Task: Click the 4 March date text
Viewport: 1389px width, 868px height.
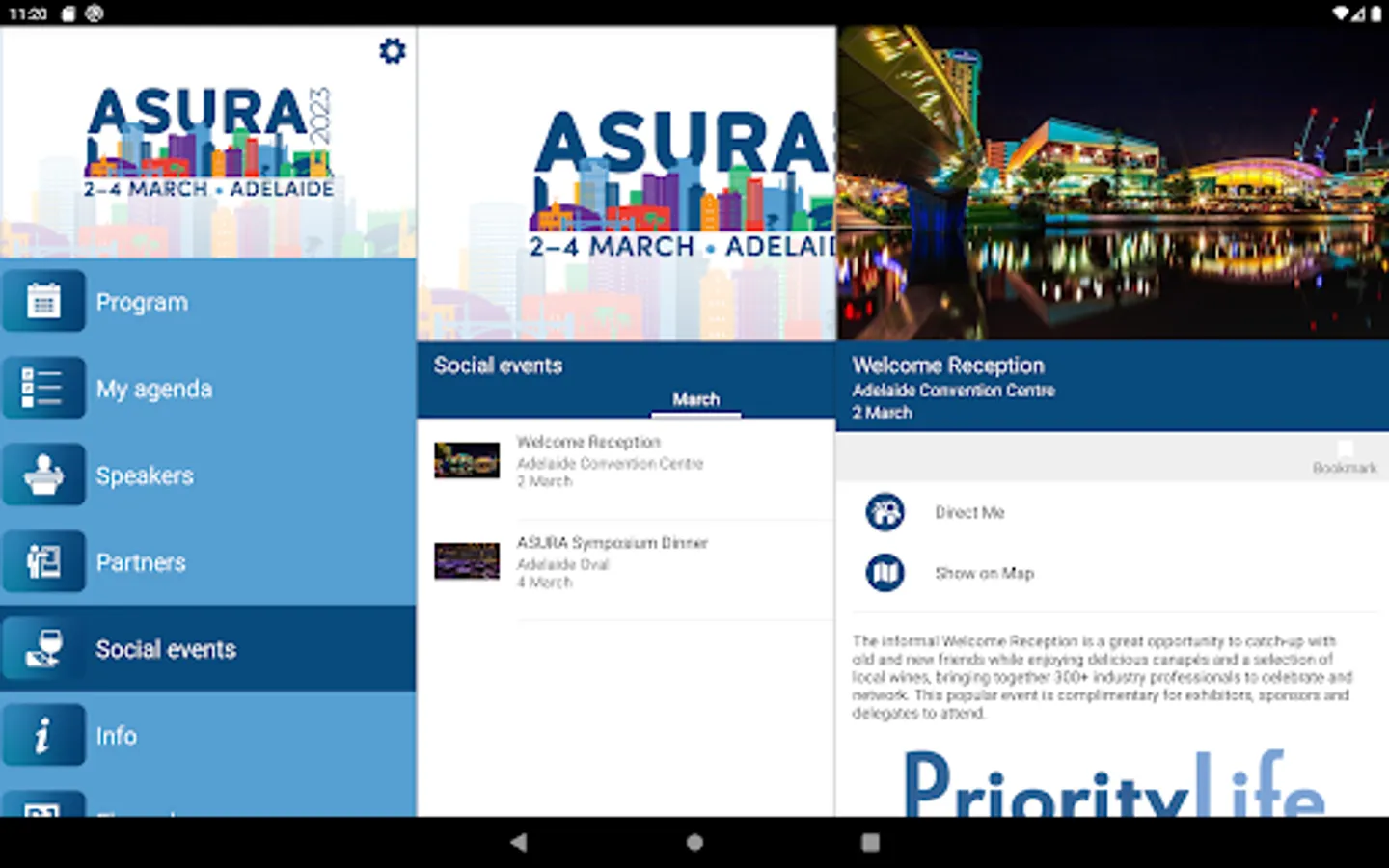Action: coord(544,583)
